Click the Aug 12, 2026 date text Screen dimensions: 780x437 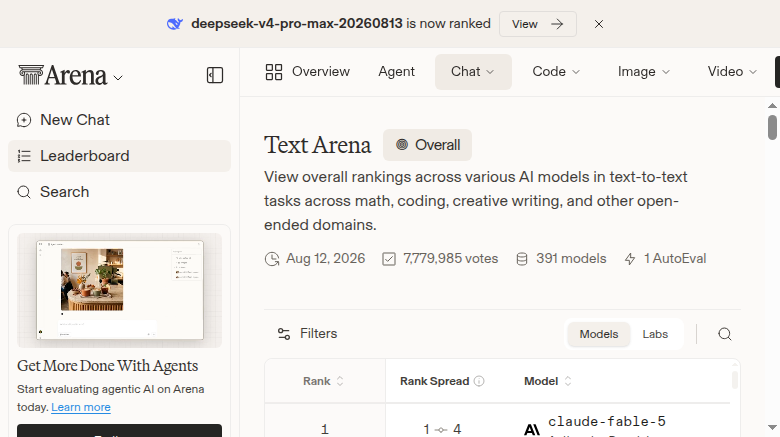point(325,259)
